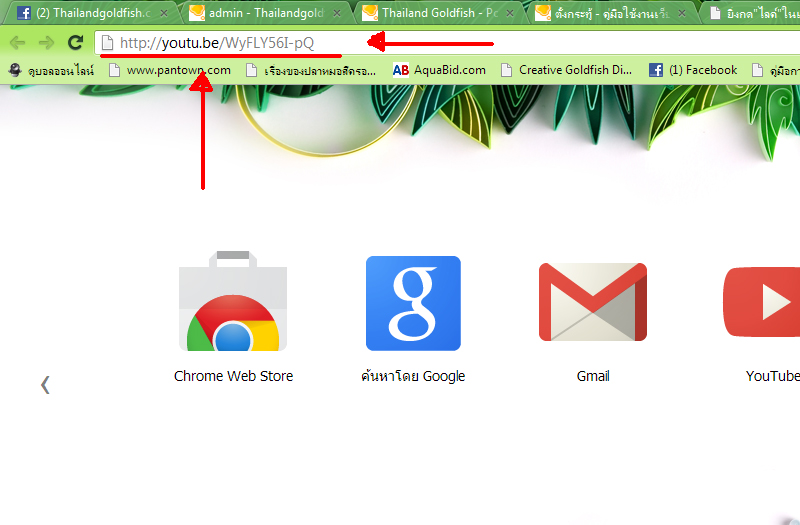Click the page icon in the address bar
Viewport: 800px width, 525px height.
pos(107,43)
